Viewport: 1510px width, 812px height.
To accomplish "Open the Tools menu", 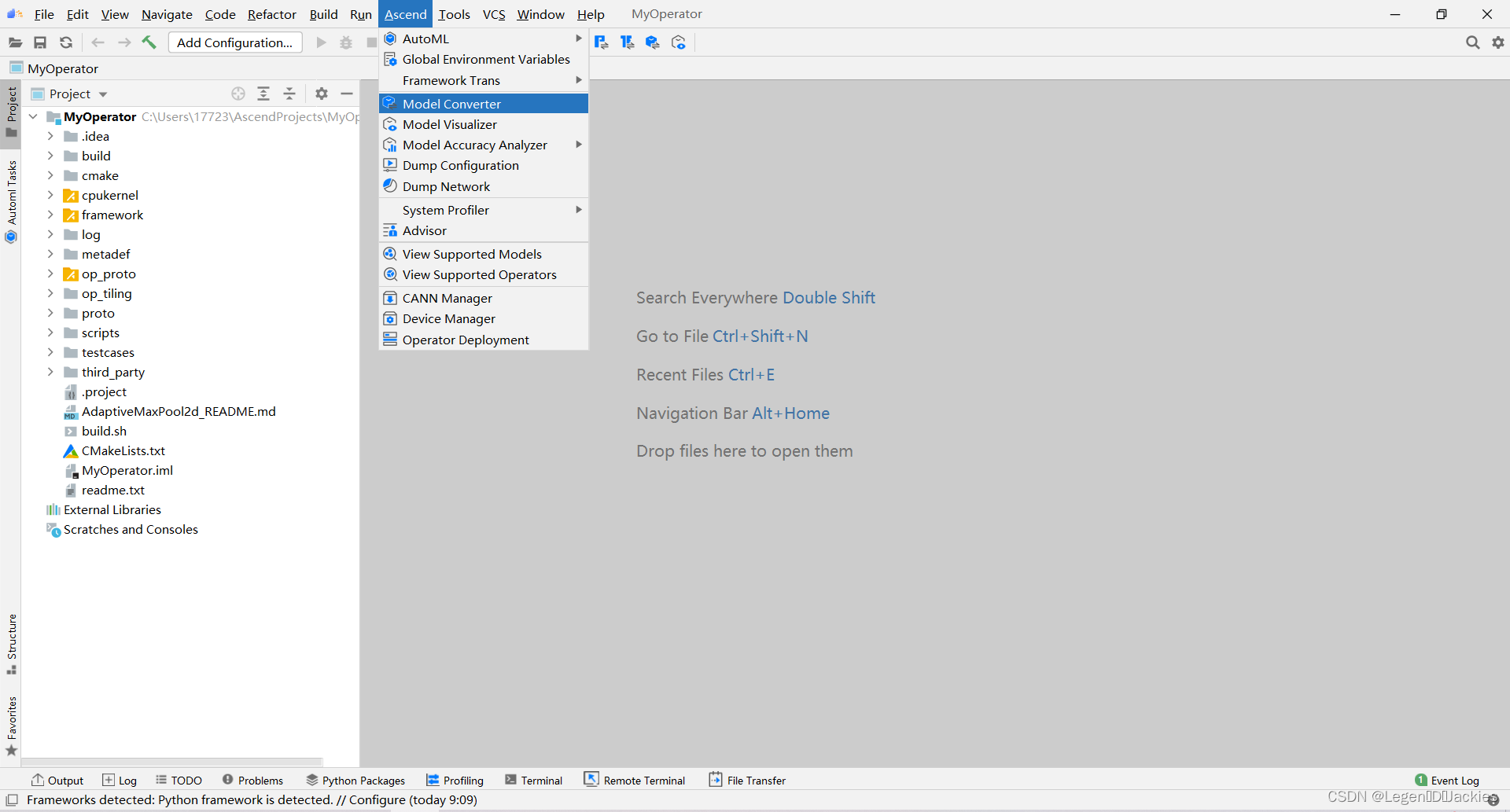I will point(454,14).
